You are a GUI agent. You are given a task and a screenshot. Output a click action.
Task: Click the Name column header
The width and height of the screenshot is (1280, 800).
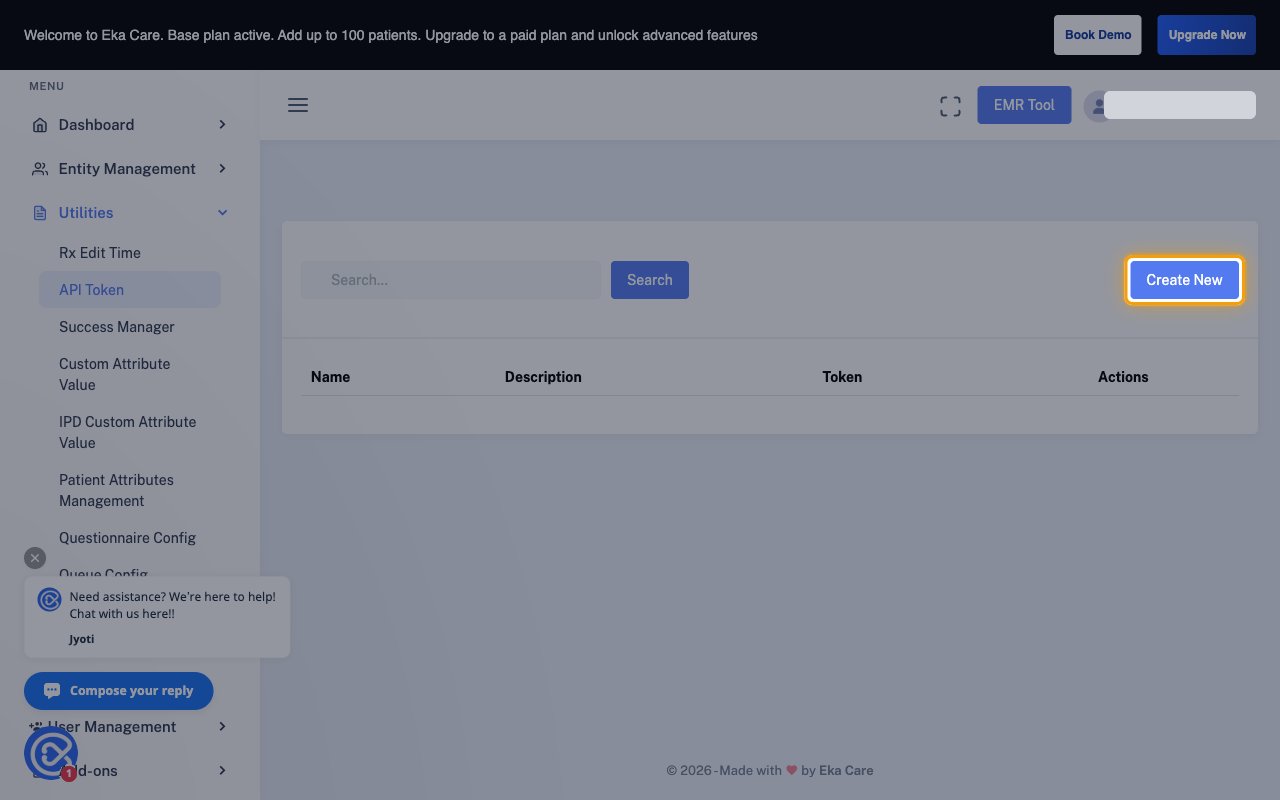click(330, 377)
